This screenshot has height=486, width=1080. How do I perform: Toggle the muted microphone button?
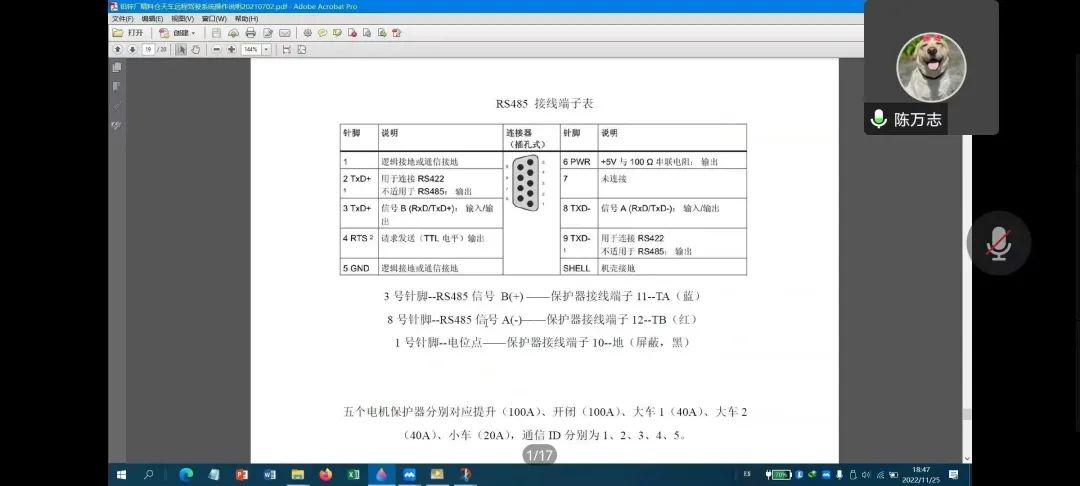pyautogui.click(x=998, y=243)
